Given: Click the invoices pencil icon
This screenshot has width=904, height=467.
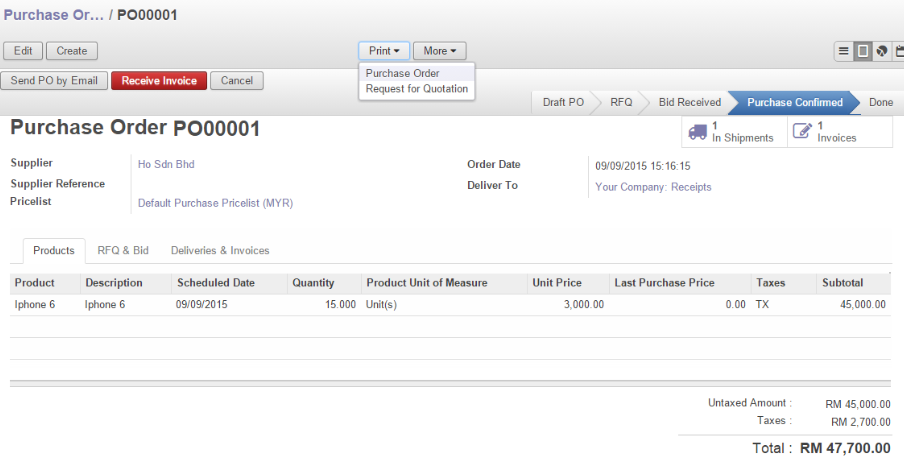Looking at the screenshot, I should pos(802,131).
